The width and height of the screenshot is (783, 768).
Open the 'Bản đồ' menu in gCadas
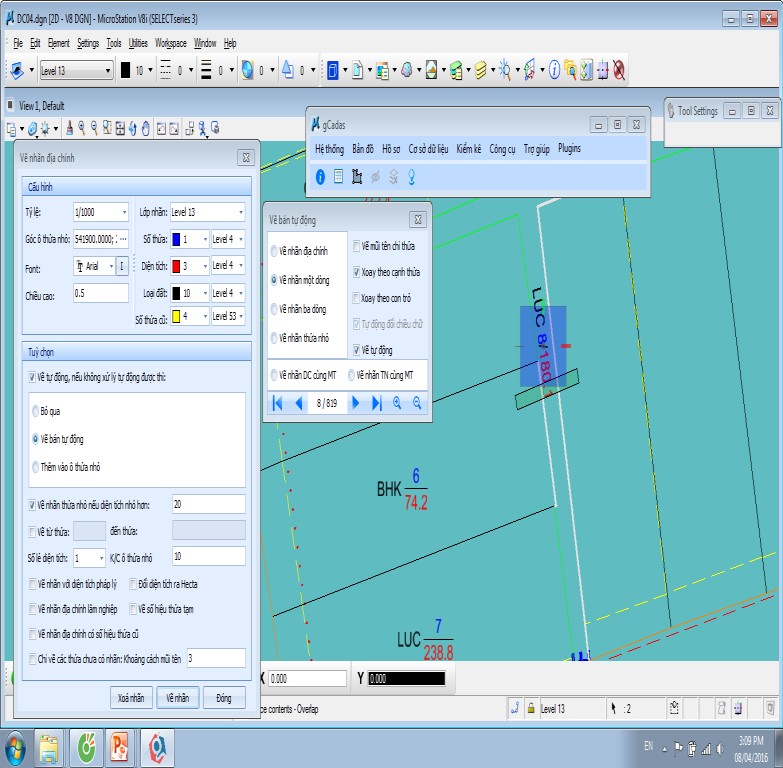coord(362,149)
